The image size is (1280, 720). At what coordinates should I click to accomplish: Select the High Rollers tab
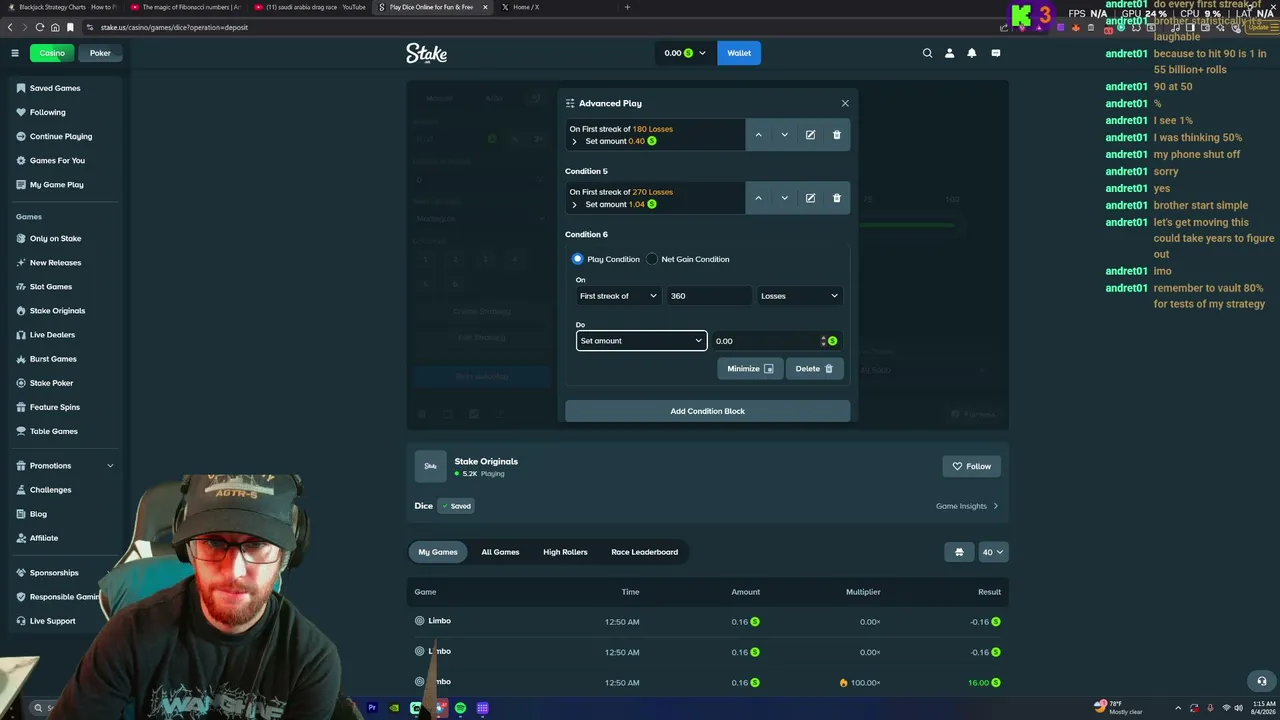pyautogui.click(x=565, y=552)
